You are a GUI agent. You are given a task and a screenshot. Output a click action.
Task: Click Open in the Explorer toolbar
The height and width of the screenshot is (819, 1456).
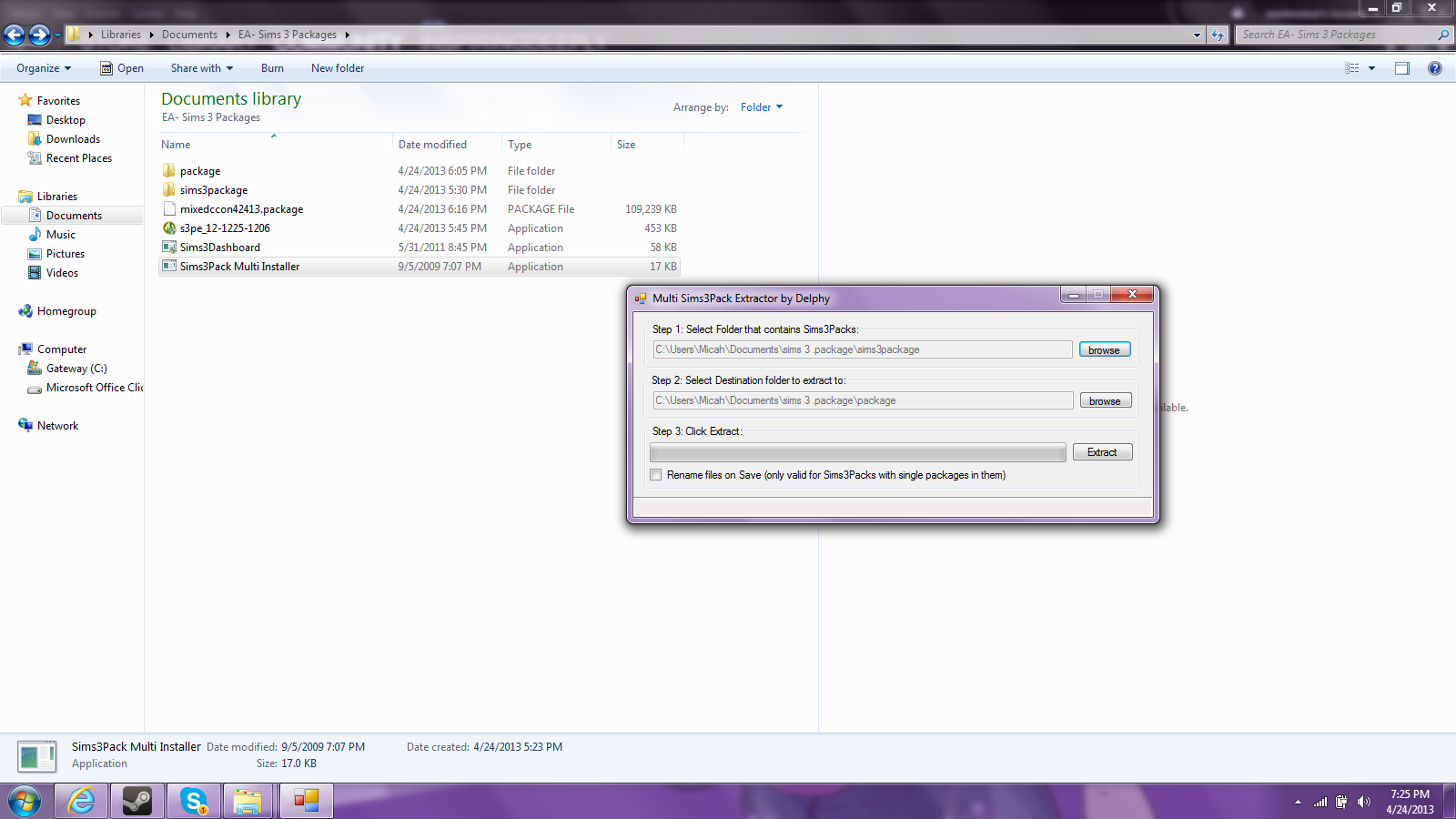[122, 68]
